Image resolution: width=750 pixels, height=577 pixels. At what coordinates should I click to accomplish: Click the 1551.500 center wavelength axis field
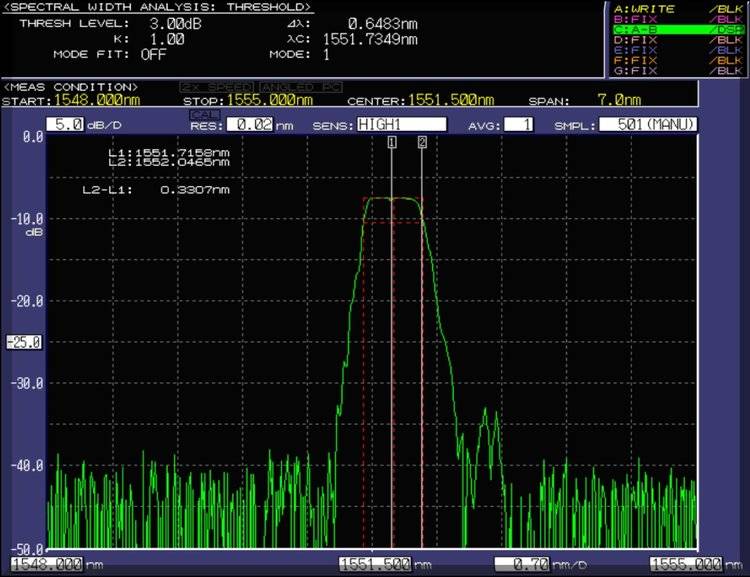(376, 564)
